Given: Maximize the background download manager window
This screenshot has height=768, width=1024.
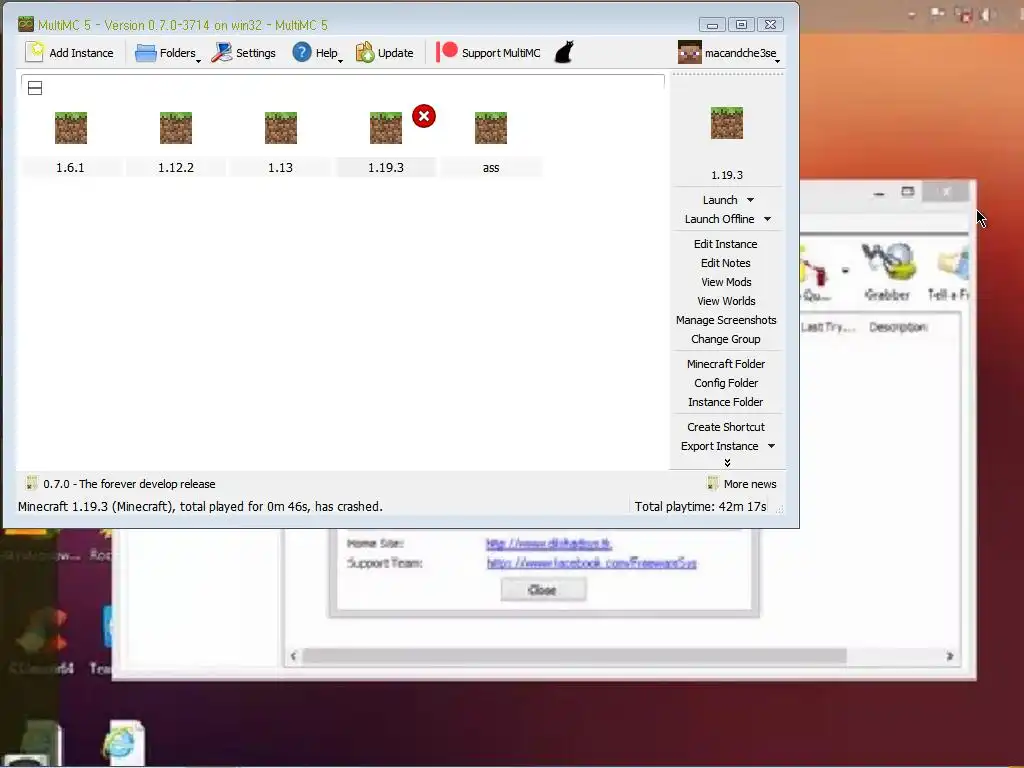Looking at the screenshot, I should click(x=908, y=191).
